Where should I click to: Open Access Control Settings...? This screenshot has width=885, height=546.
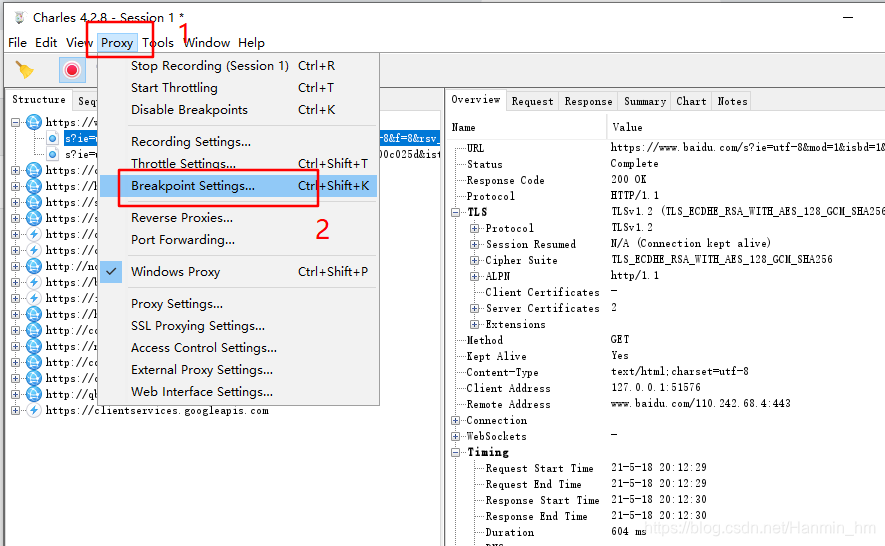click(237, 348)
